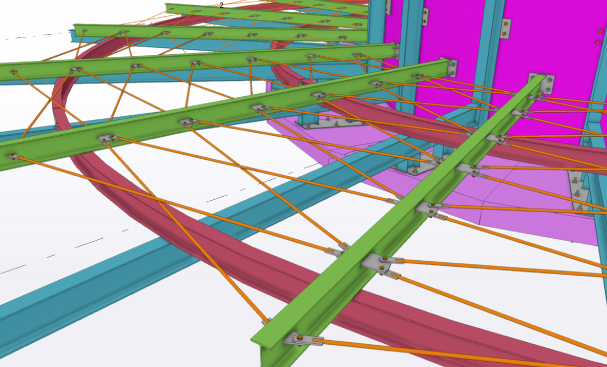Click the small gray bracket on middle teal column
The image size is (607, 367).
click(425, 17)
